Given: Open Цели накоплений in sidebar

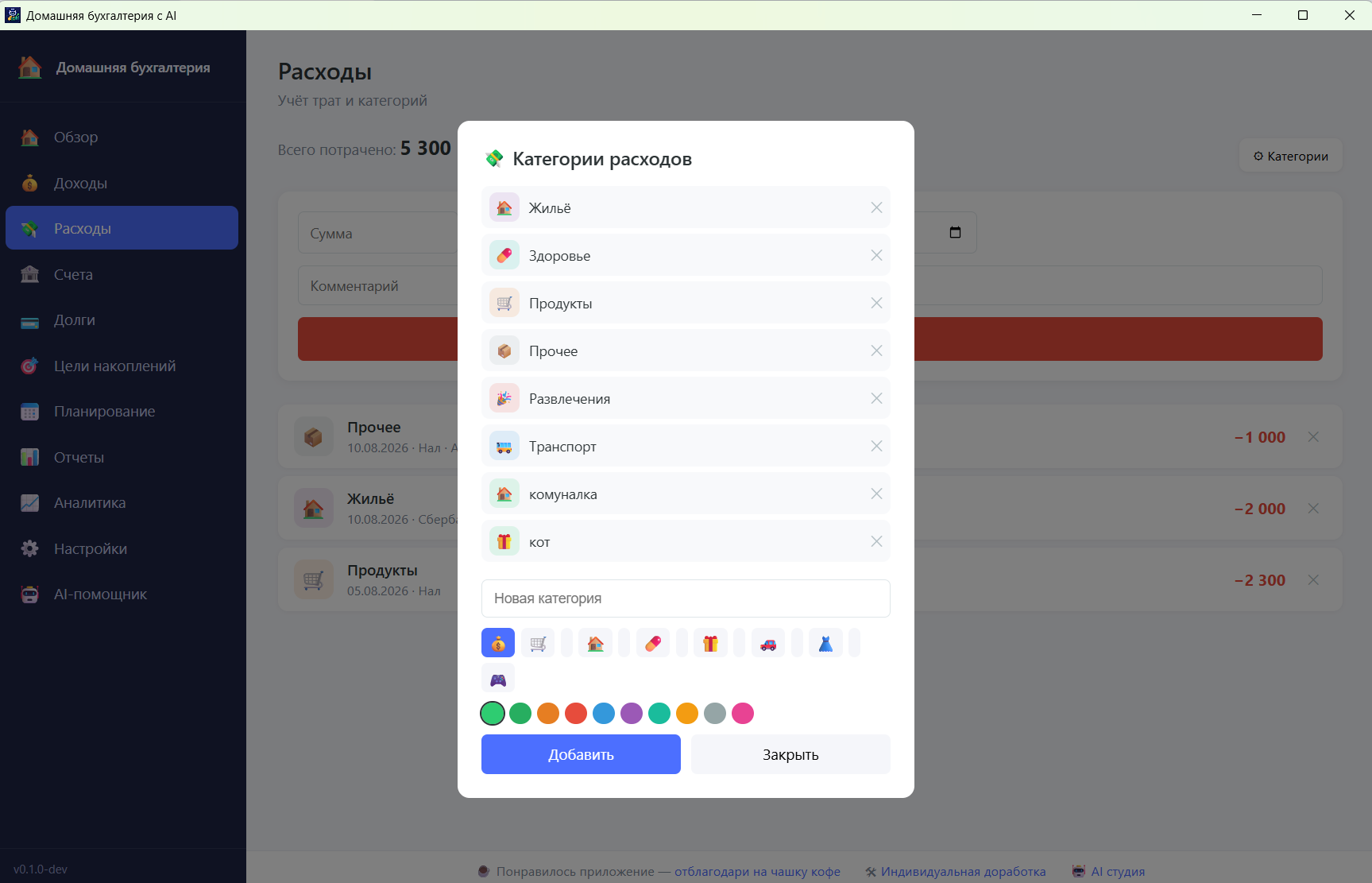Looking at the screenshot, I should (122, 366).
